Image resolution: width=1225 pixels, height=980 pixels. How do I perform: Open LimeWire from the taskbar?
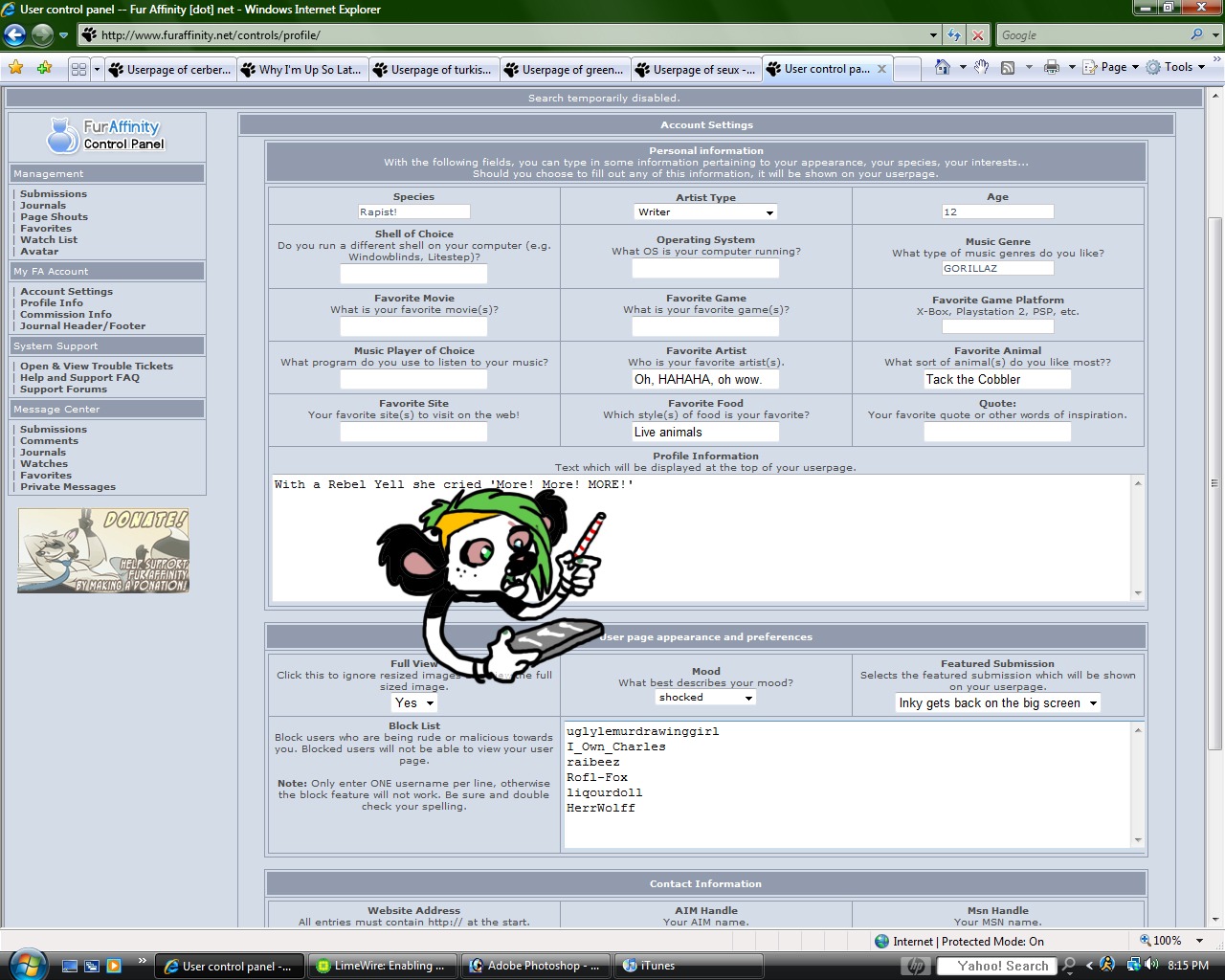pos(383,966)
